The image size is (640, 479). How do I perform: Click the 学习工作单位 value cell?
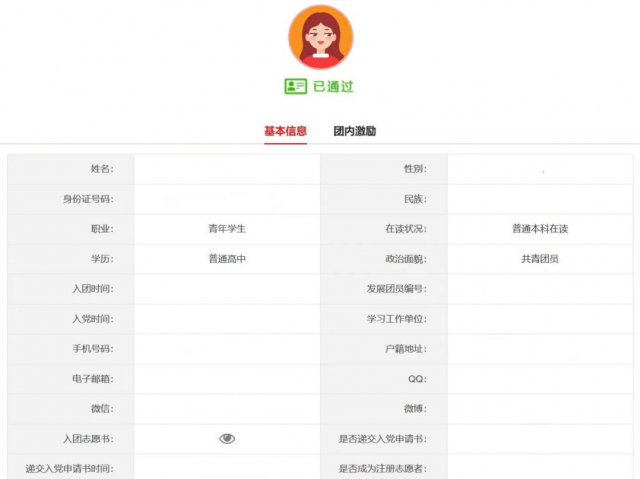point(540,319)
